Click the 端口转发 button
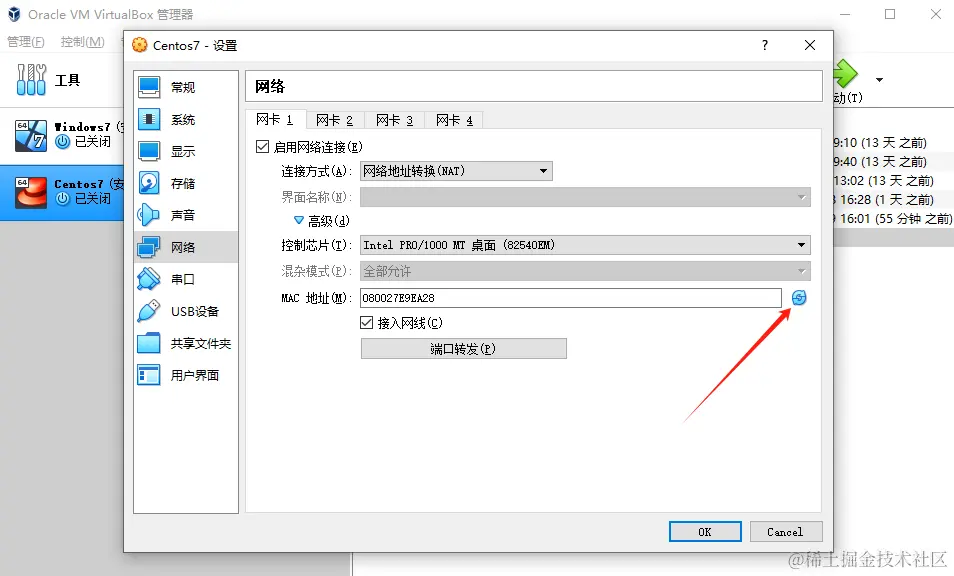Image resolution: width=954 pixels, height=576 pixels. (464, 349)
